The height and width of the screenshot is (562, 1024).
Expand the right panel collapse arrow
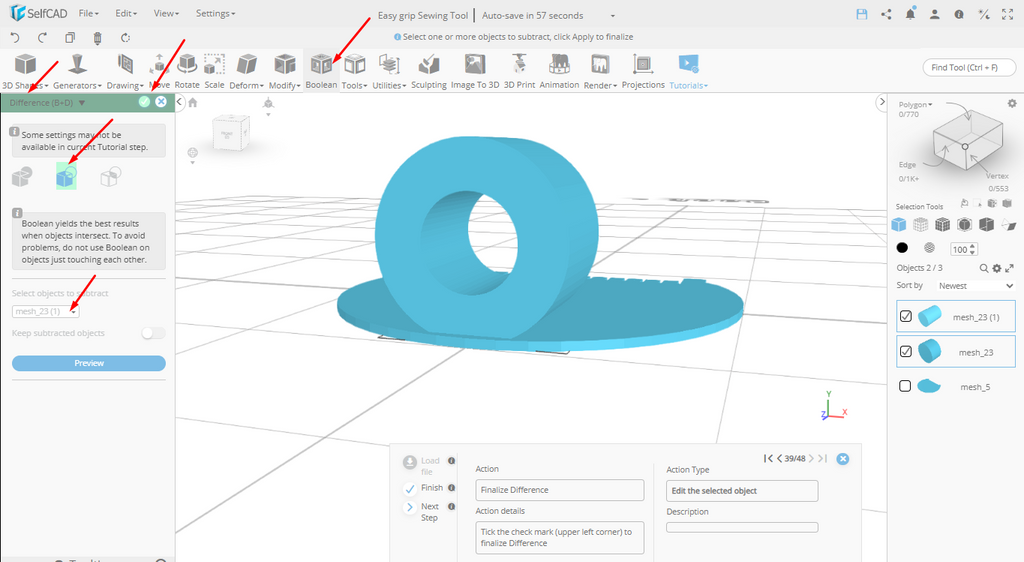(882, 102)
